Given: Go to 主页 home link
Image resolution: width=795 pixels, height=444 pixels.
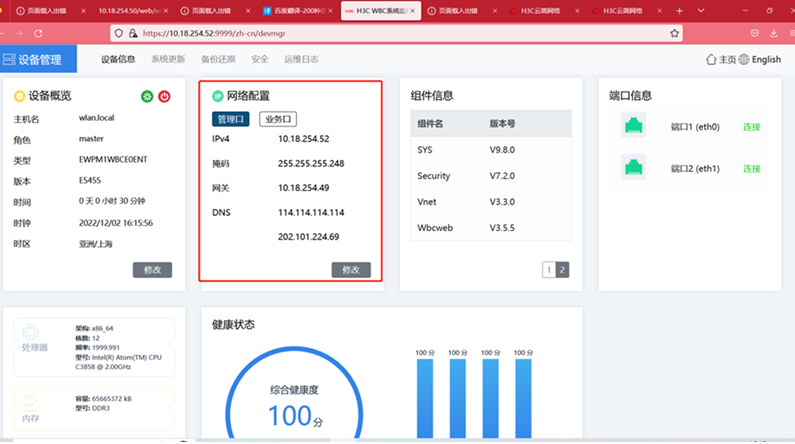Looking at the screenshot, I should [x=728, y=59].
